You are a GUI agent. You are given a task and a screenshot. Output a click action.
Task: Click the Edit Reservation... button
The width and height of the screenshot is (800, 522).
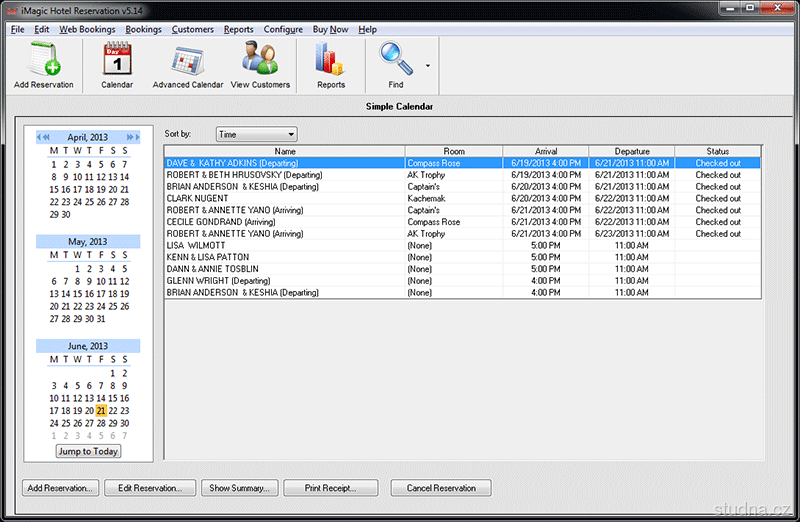point(150,488)
